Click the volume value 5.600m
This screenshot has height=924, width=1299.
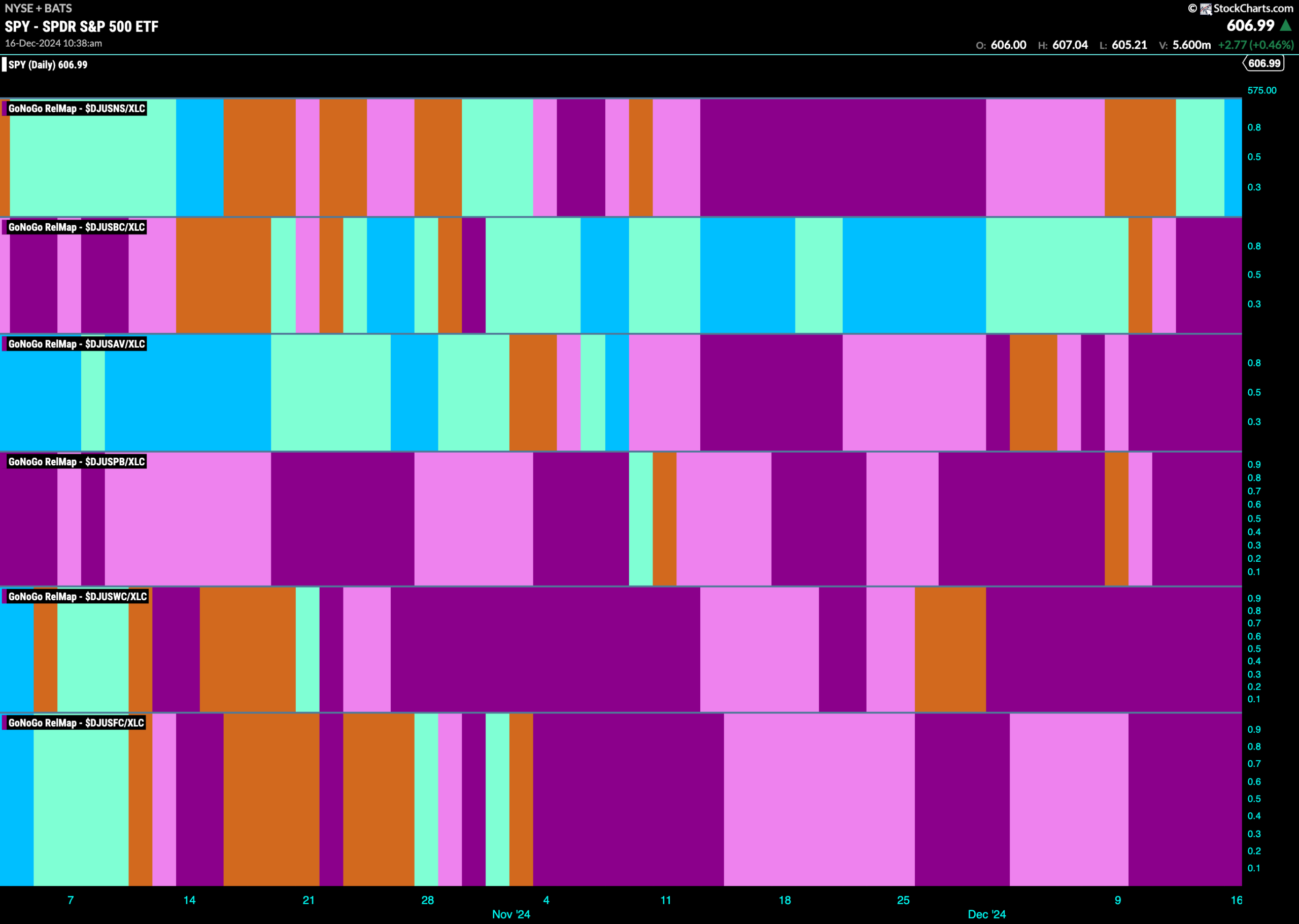[1191, 45]
